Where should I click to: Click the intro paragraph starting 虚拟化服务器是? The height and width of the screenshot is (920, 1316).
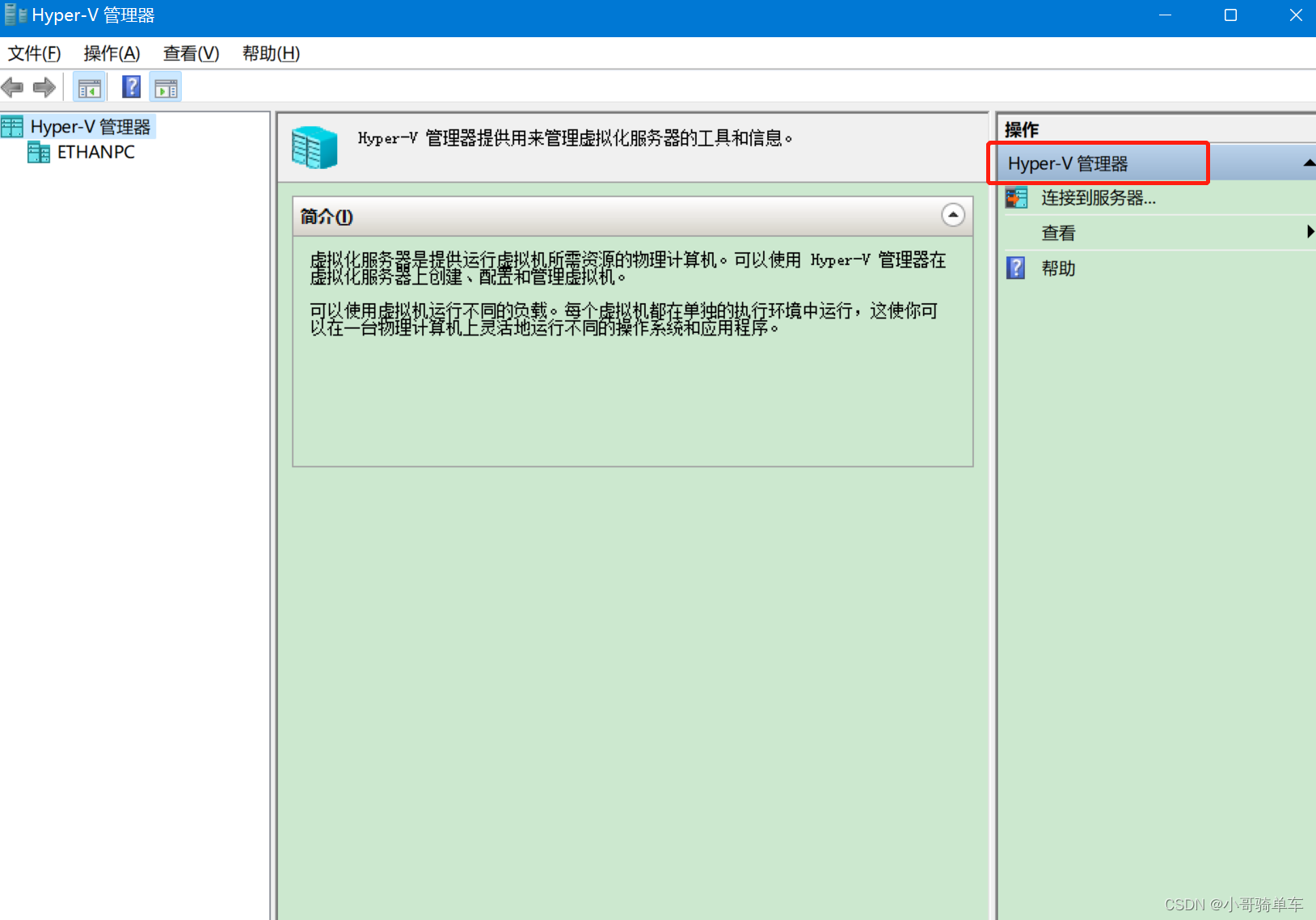coord(628,268)
